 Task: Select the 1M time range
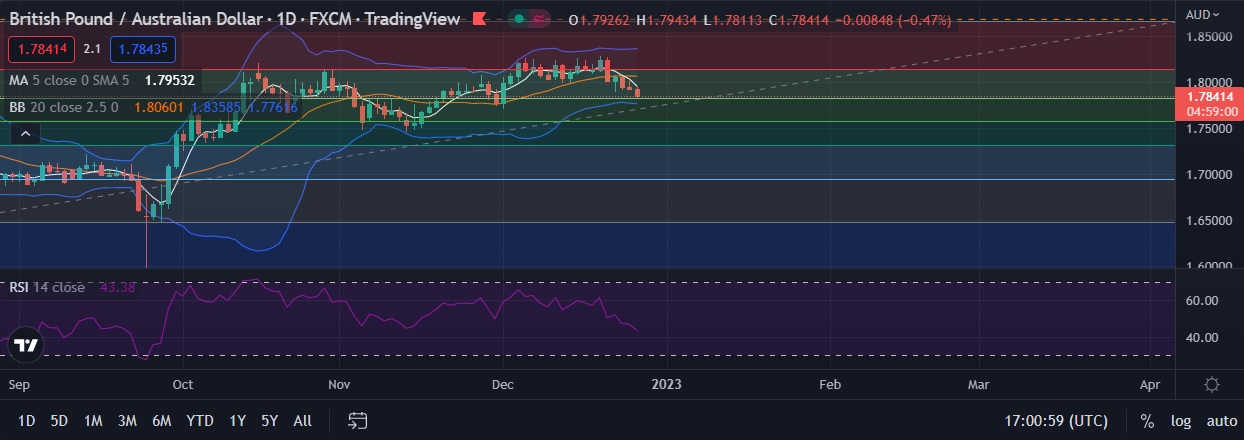click(93, 421)
